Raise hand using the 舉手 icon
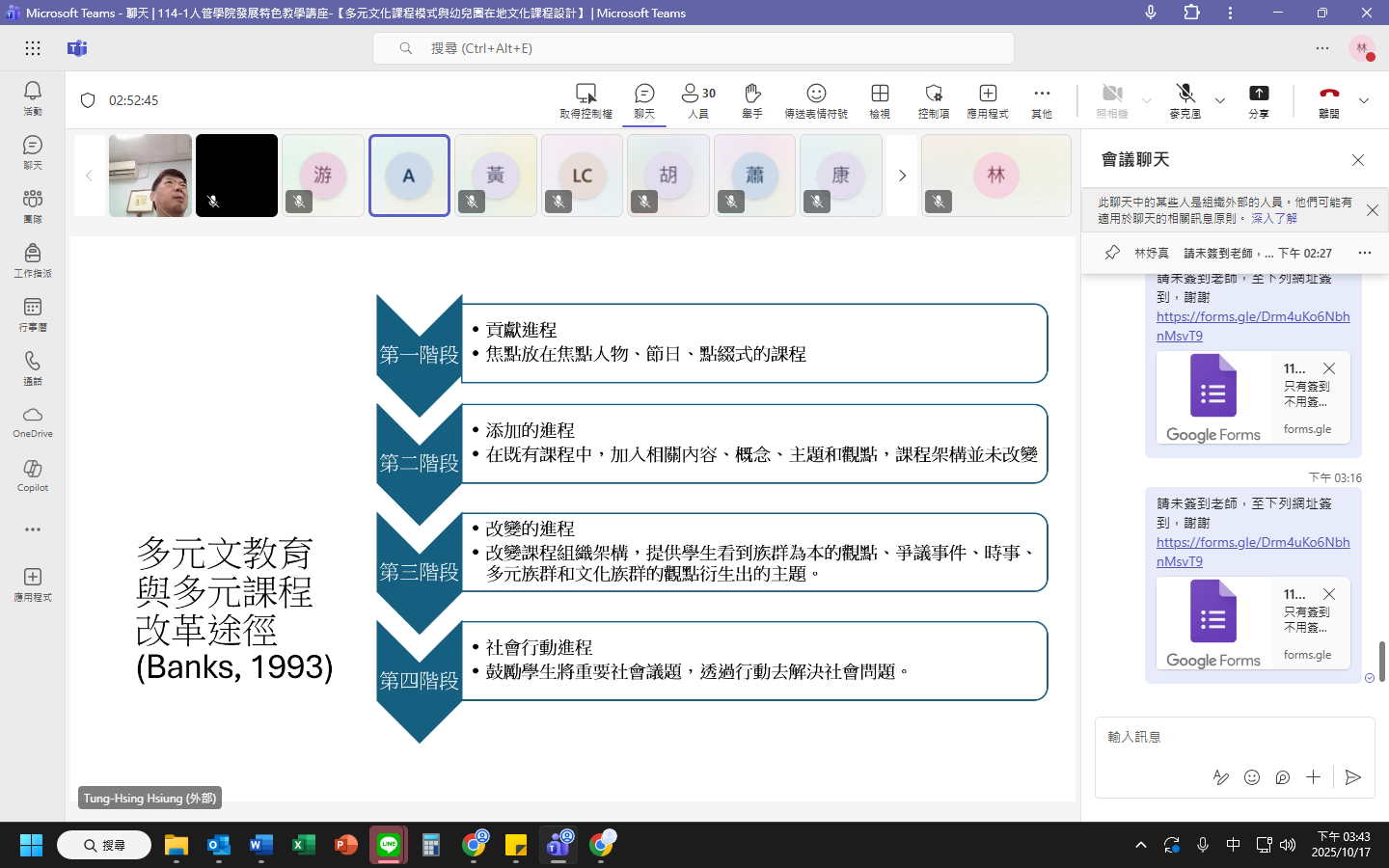 (x=752, y=99)
